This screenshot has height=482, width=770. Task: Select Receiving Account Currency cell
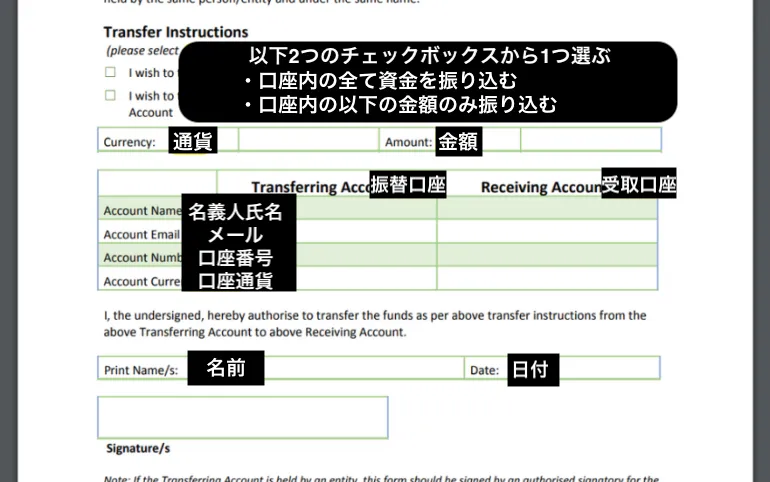[x=547, y=278]
